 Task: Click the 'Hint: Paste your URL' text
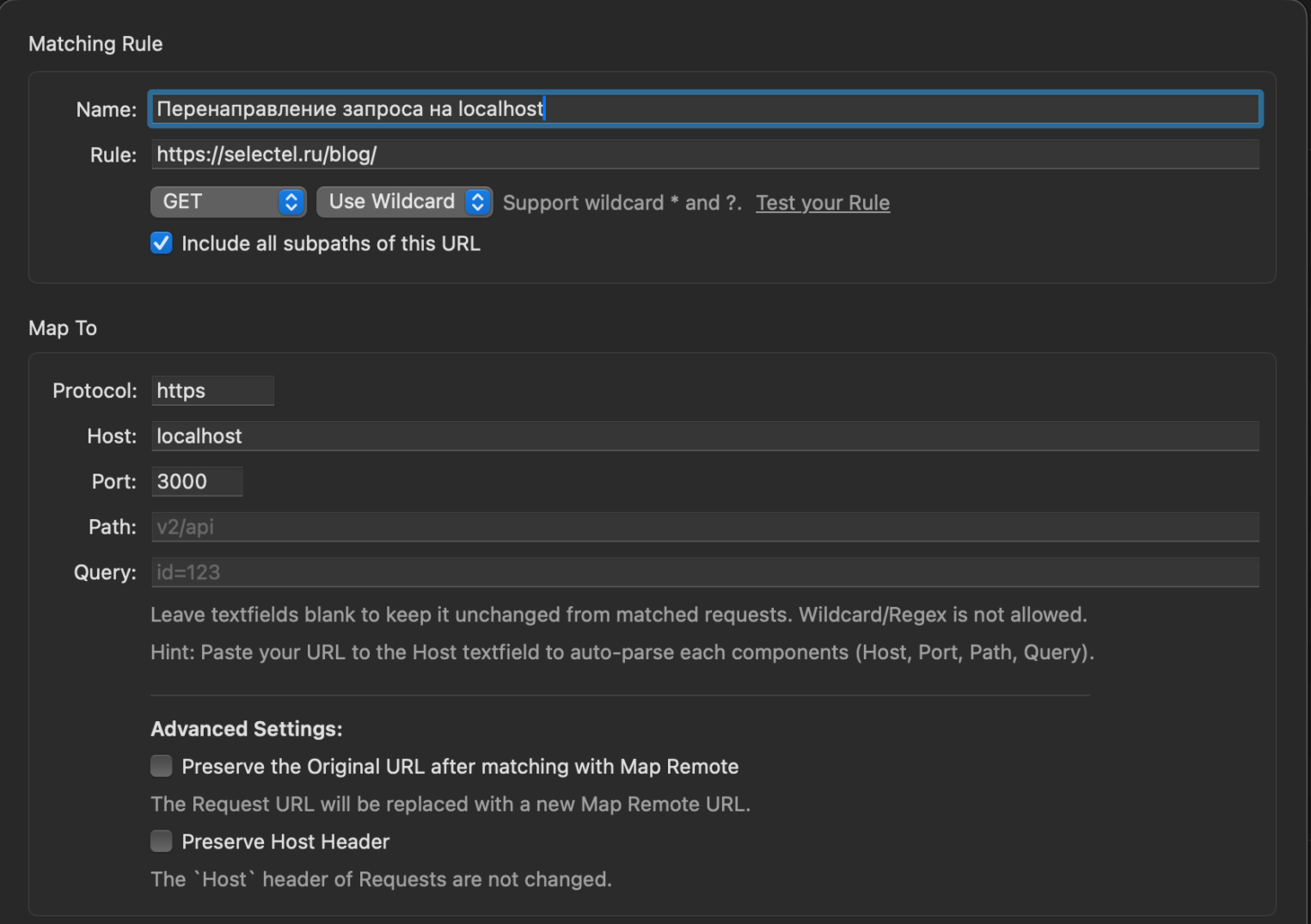pyautogui.click(x=622, y=652)
